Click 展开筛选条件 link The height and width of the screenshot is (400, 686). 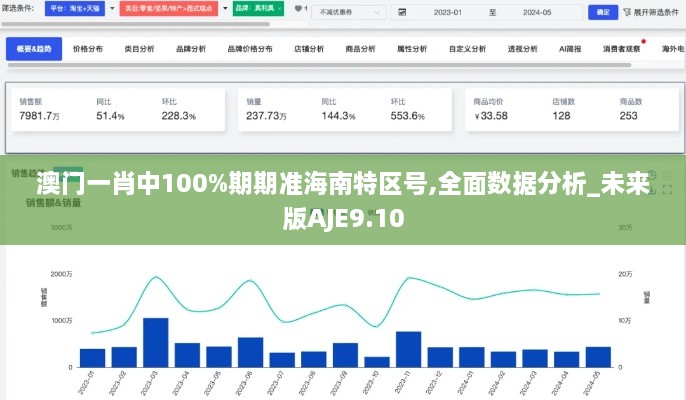click(656, 13)
